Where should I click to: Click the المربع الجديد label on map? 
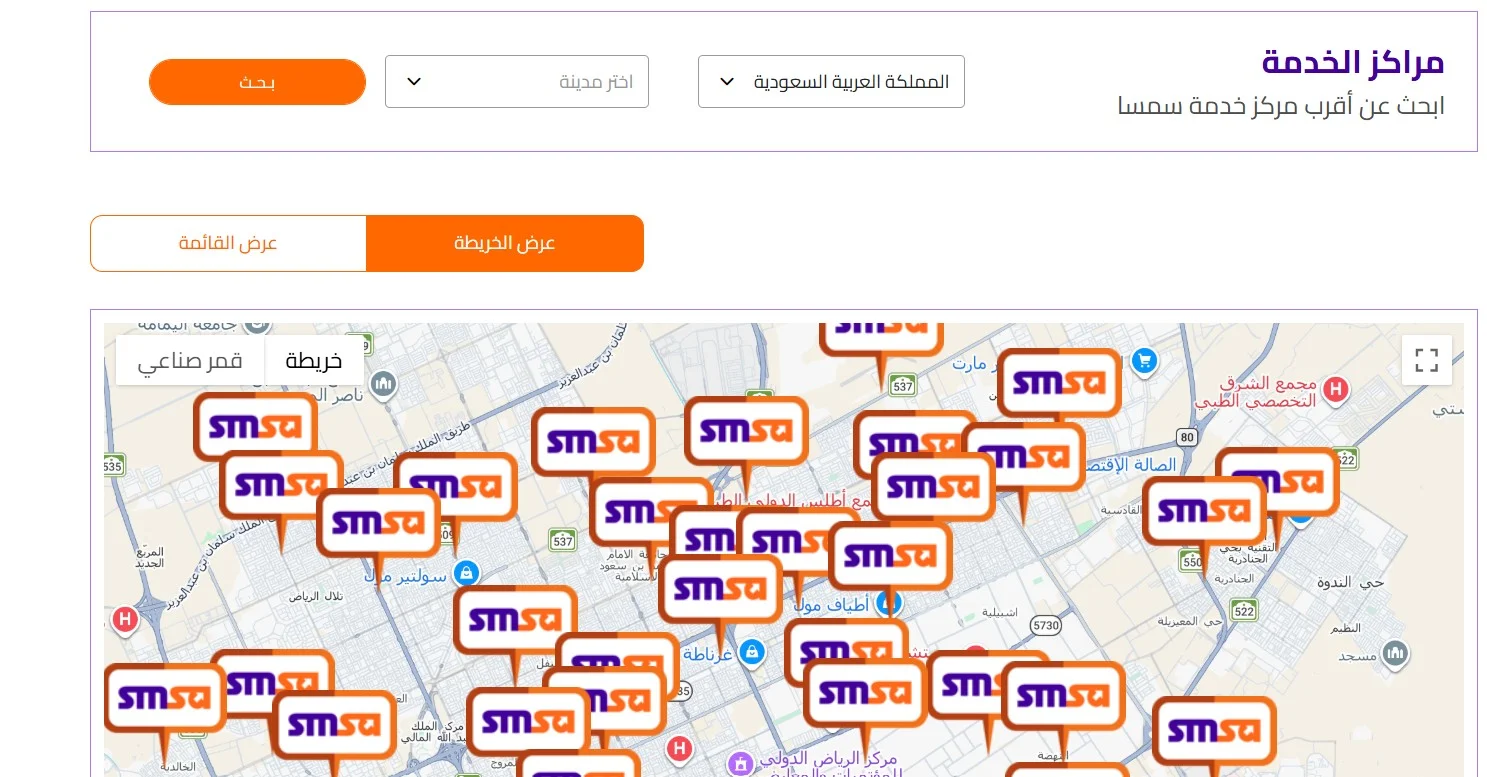(150, 557)
